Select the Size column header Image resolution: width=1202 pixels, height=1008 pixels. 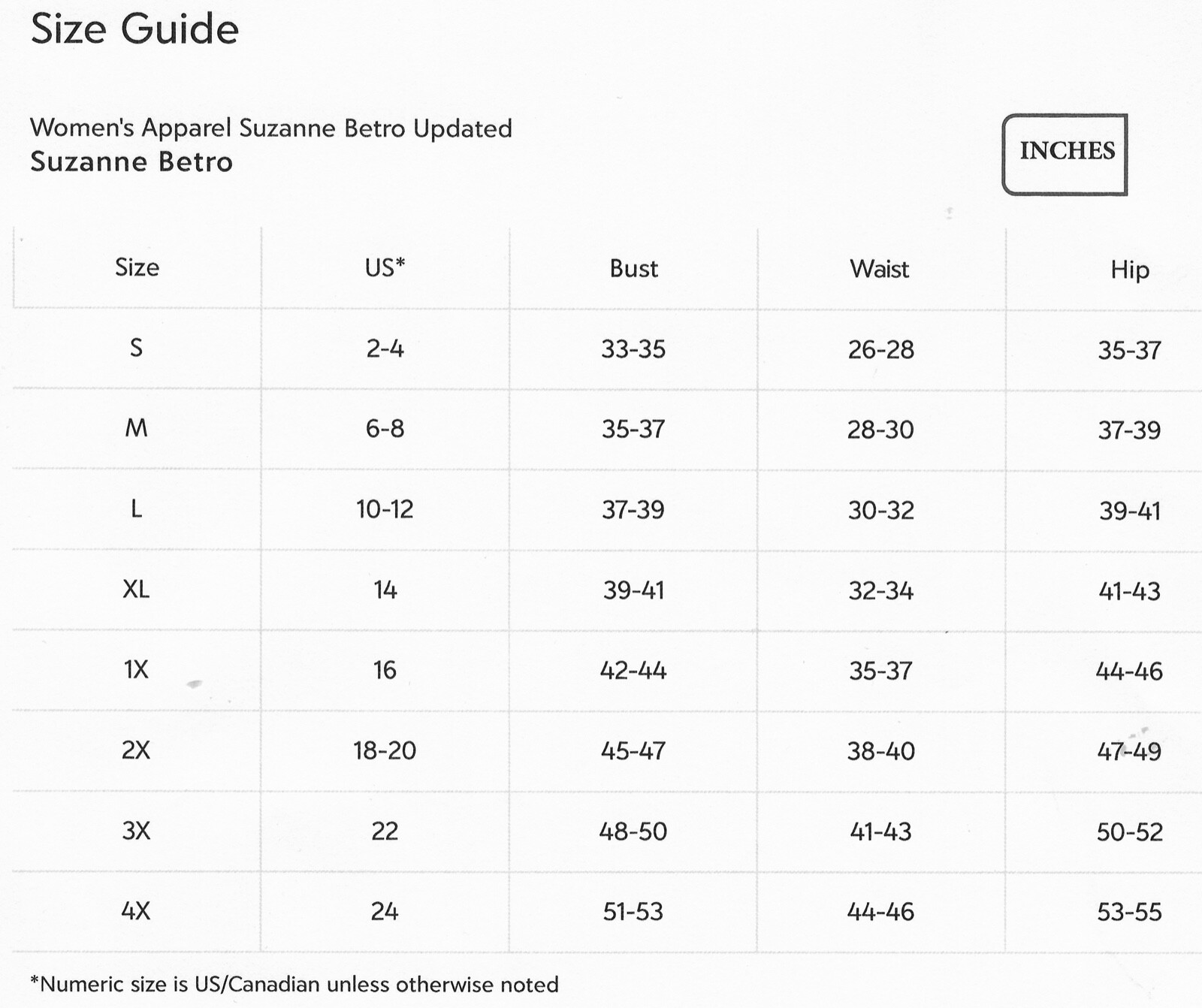(x=137, y=267)
